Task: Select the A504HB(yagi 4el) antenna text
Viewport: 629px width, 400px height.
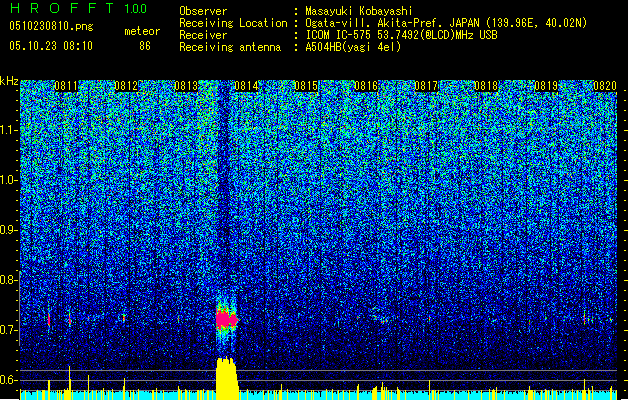Action: coord(353,47)
